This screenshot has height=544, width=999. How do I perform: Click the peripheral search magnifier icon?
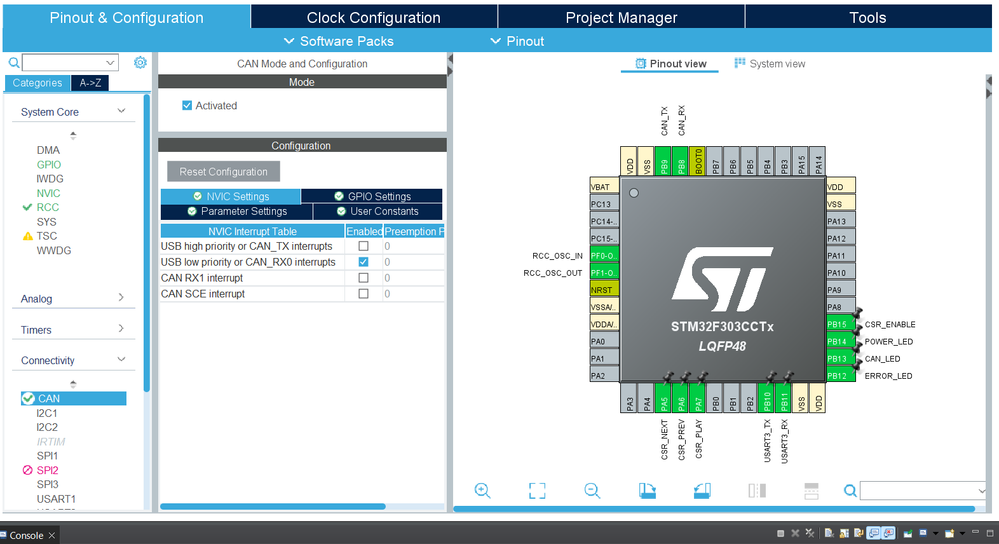pyautogui.click(x=13, y=62)
